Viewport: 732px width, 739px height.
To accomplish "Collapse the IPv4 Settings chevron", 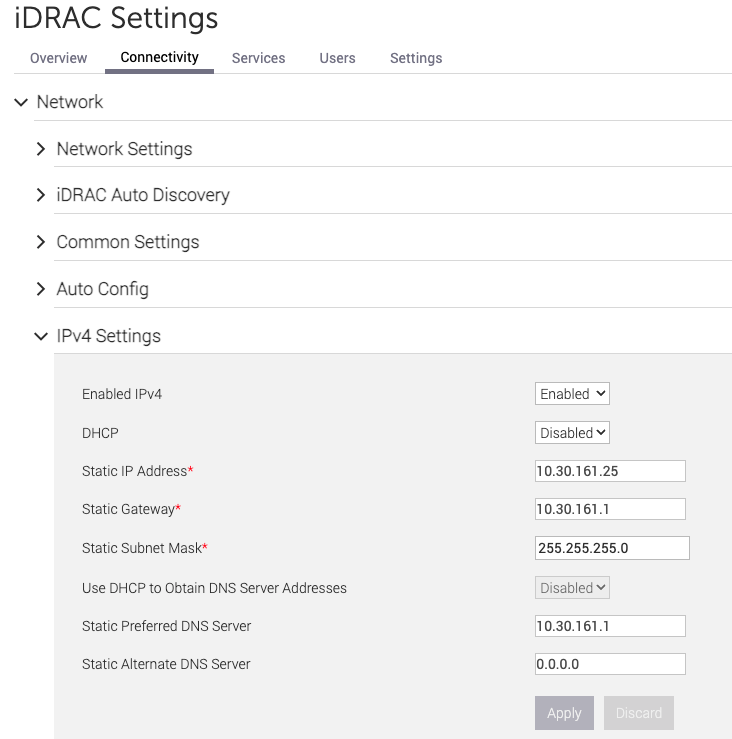I will 41,336.
